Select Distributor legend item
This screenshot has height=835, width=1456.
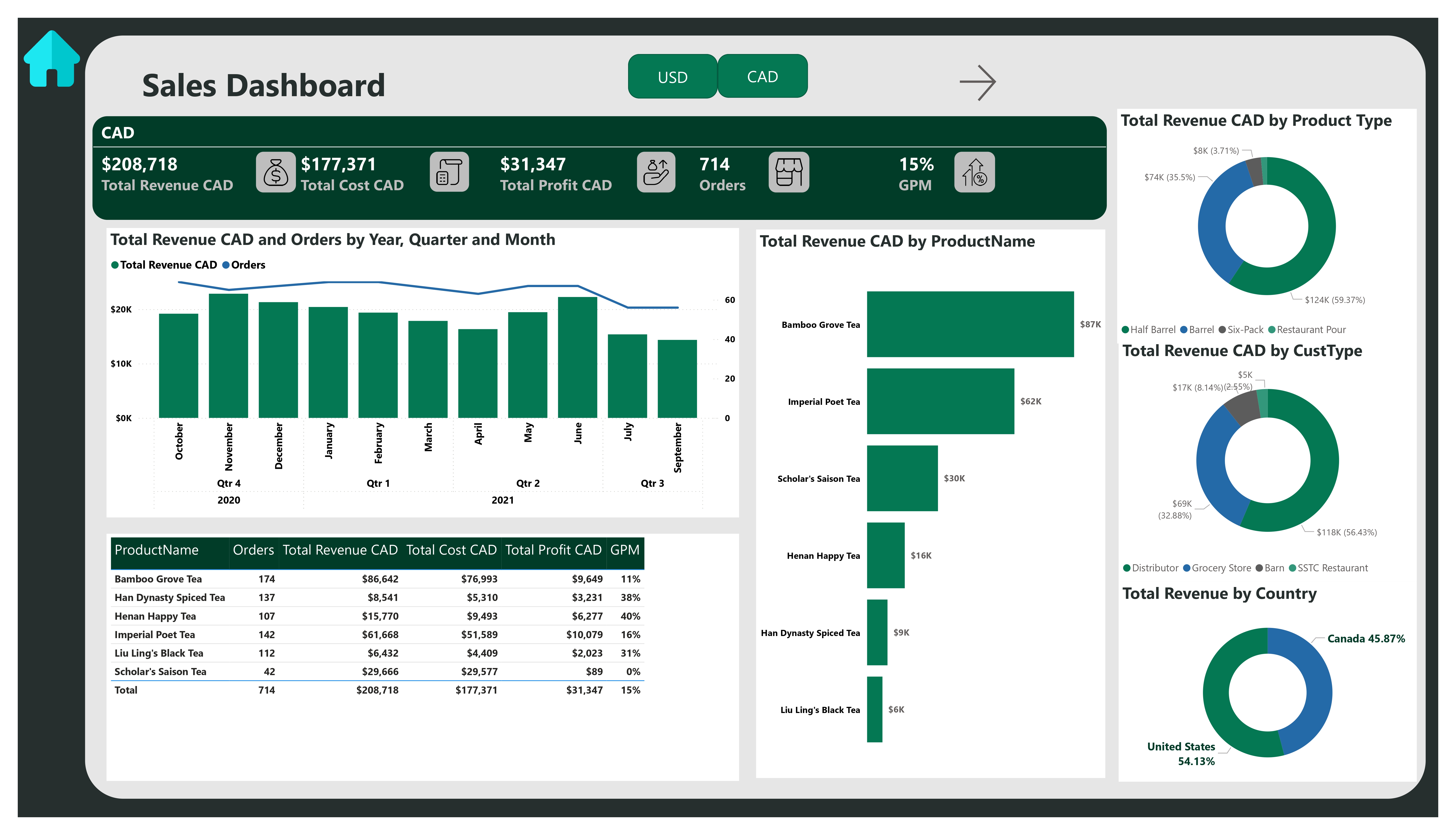pos(1151,568)
